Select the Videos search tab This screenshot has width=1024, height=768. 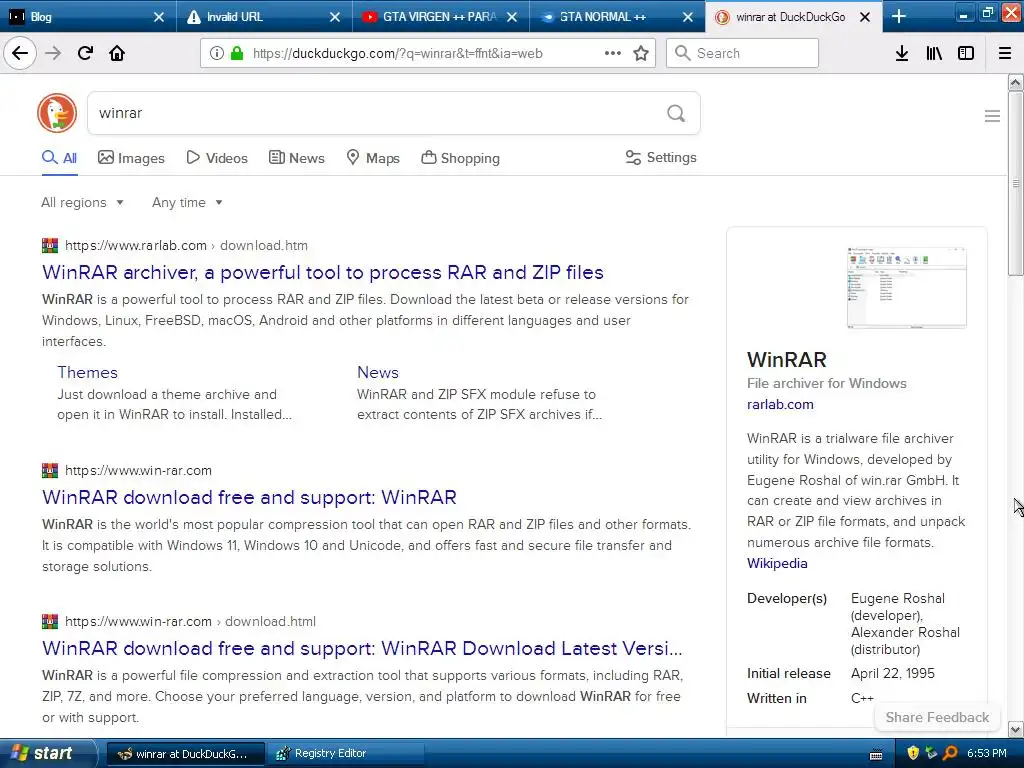[x=217, y=158]
